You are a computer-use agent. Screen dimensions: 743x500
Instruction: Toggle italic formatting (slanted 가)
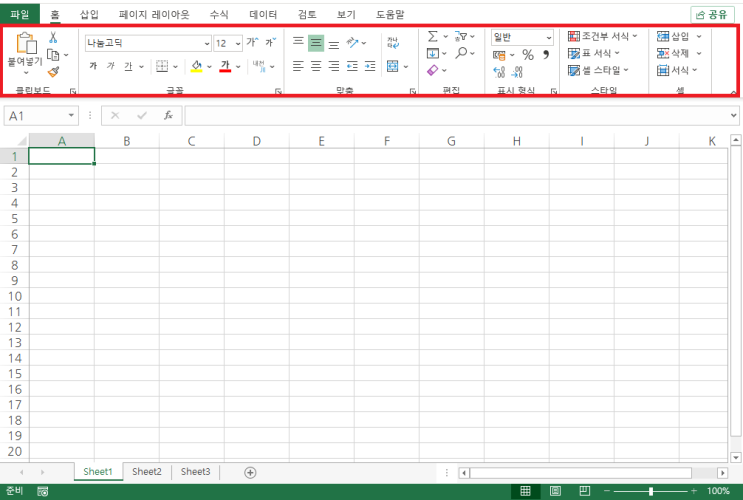coord(110,66)
